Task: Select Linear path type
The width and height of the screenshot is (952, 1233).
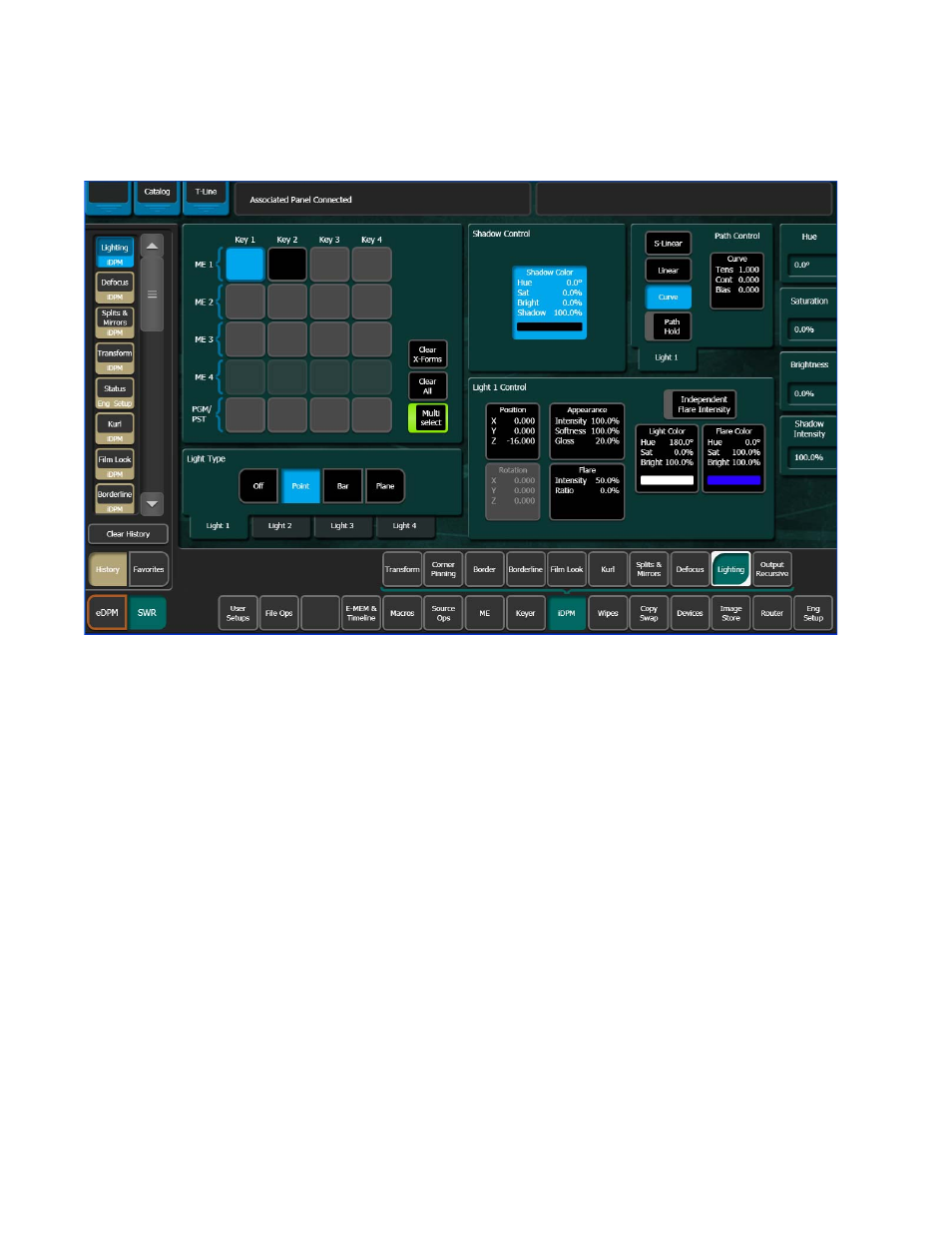Action: click(x=668, y=271)
